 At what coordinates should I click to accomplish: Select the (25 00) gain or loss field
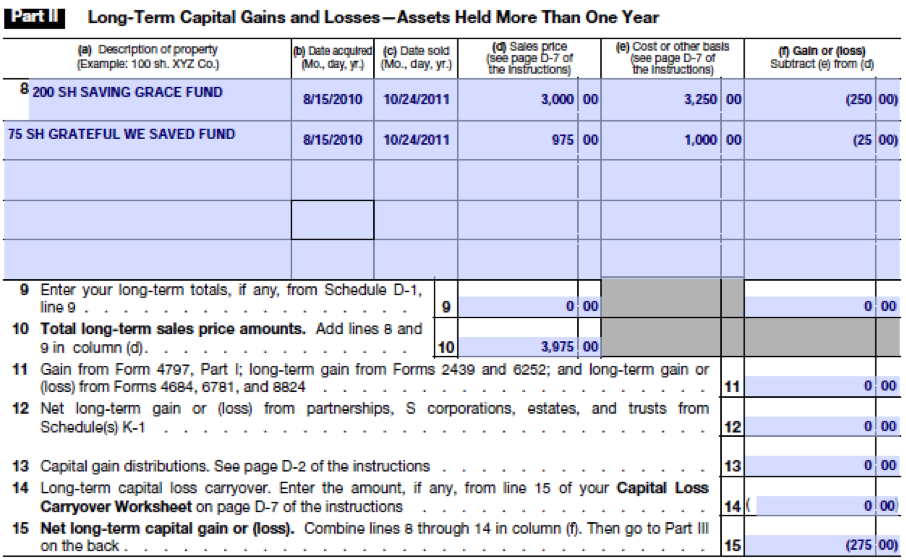[x=822, y=140]
